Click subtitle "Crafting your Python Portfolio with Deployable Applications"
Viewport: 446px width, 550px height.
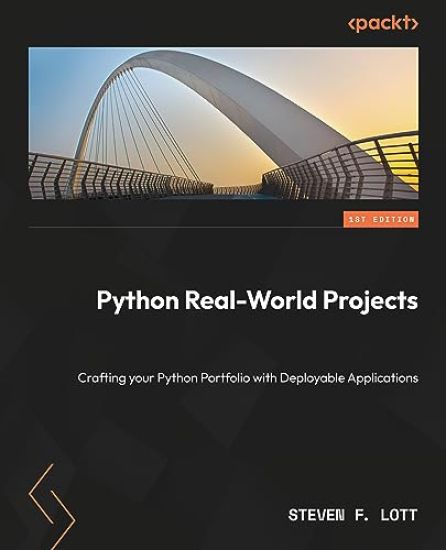pyautogui.click(x=248, y=378)
